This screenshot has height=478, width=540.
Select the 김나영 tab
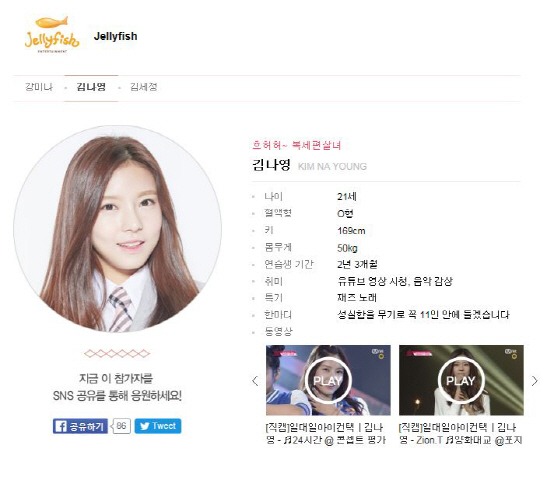pyautogui.click(x=91, y=87)
